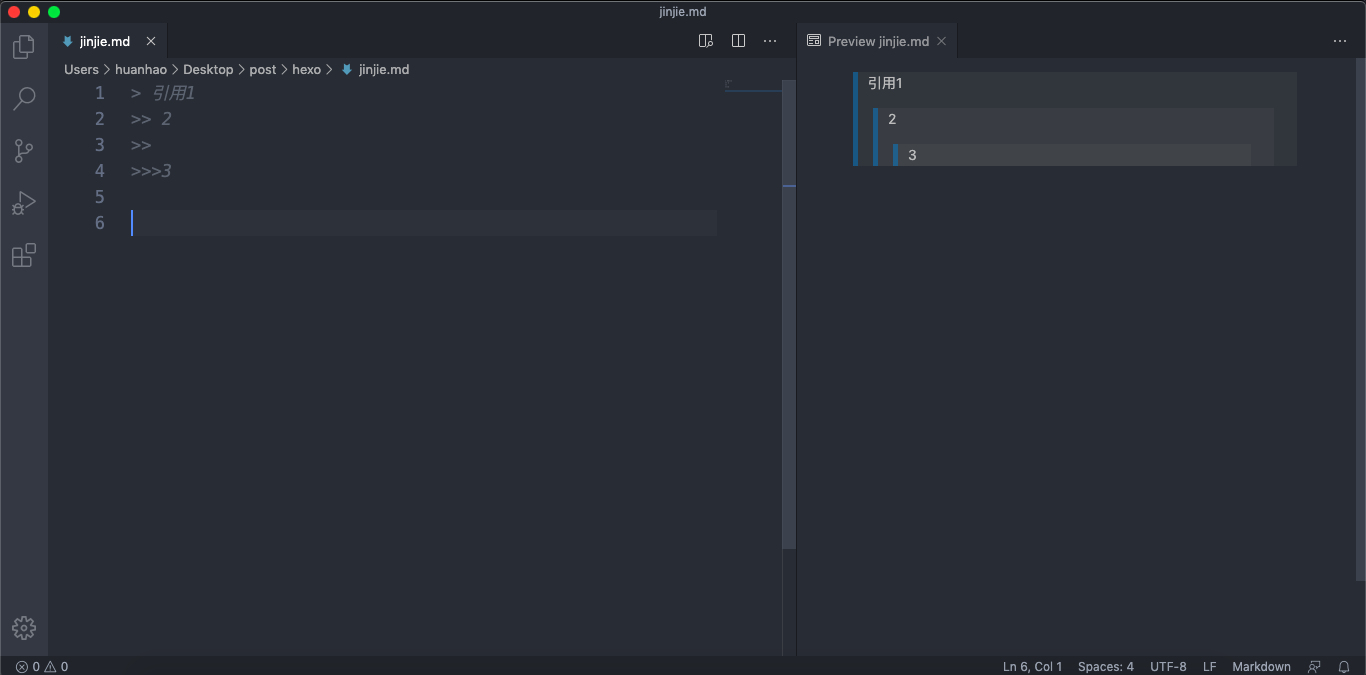Viewport: 1366px width, 675px height.
Task: Open editor More Actions ellipsis menu
Action: (770, 41)
